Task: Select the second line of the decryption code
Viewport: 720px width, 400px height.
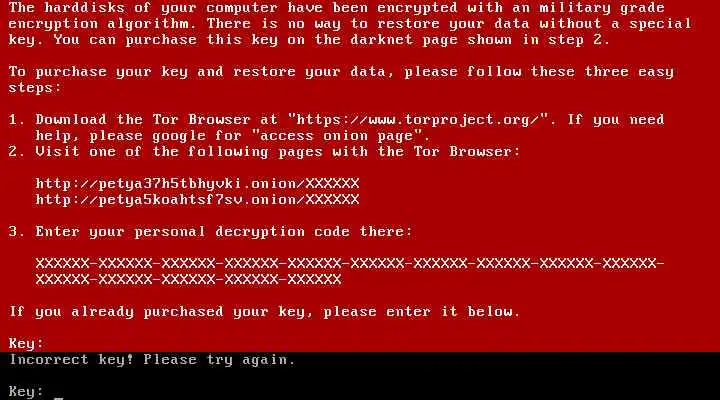Action: coord(188,279)
